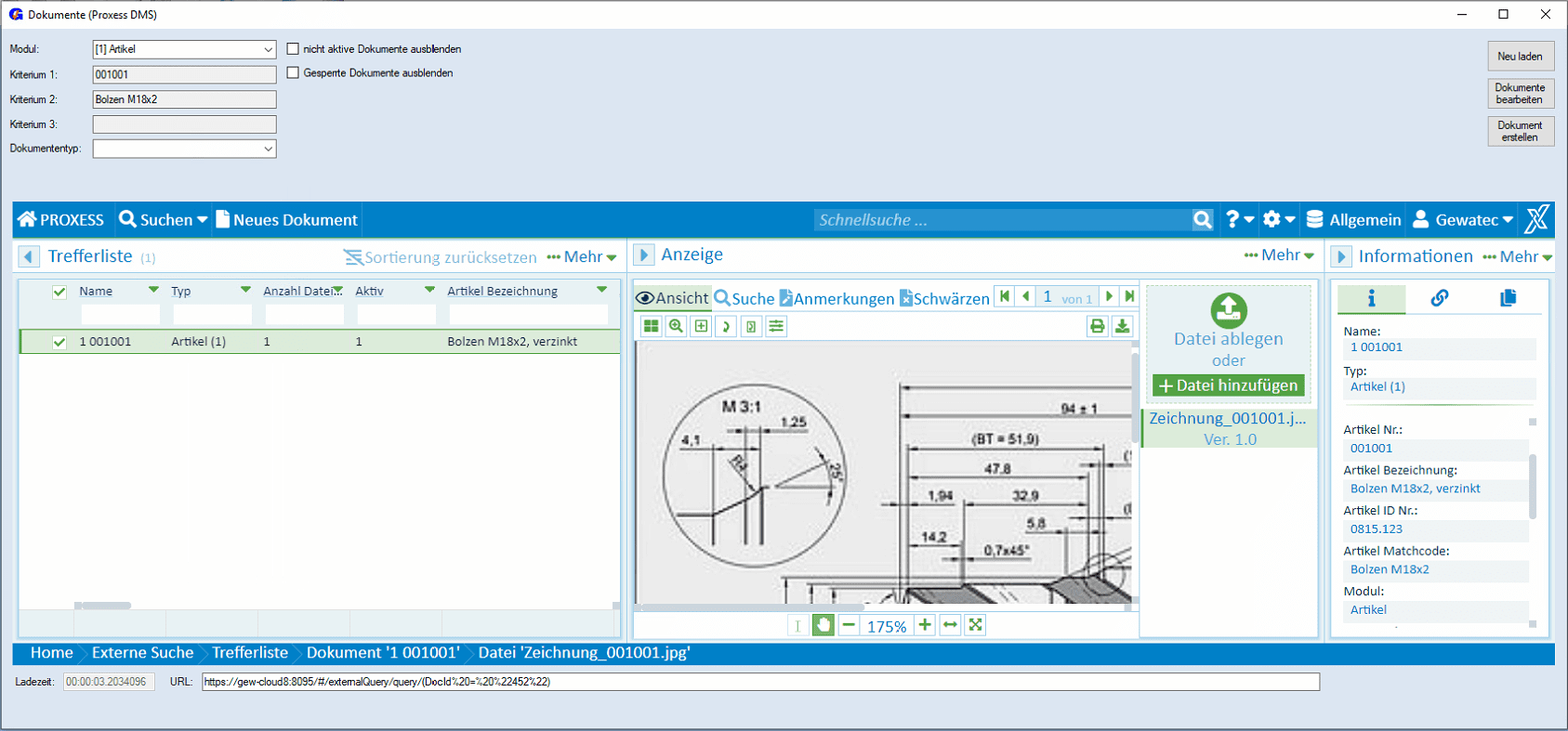
Task: Open the help question mark dropdown
Action: pyautogui.click(x=1240, y=219)
